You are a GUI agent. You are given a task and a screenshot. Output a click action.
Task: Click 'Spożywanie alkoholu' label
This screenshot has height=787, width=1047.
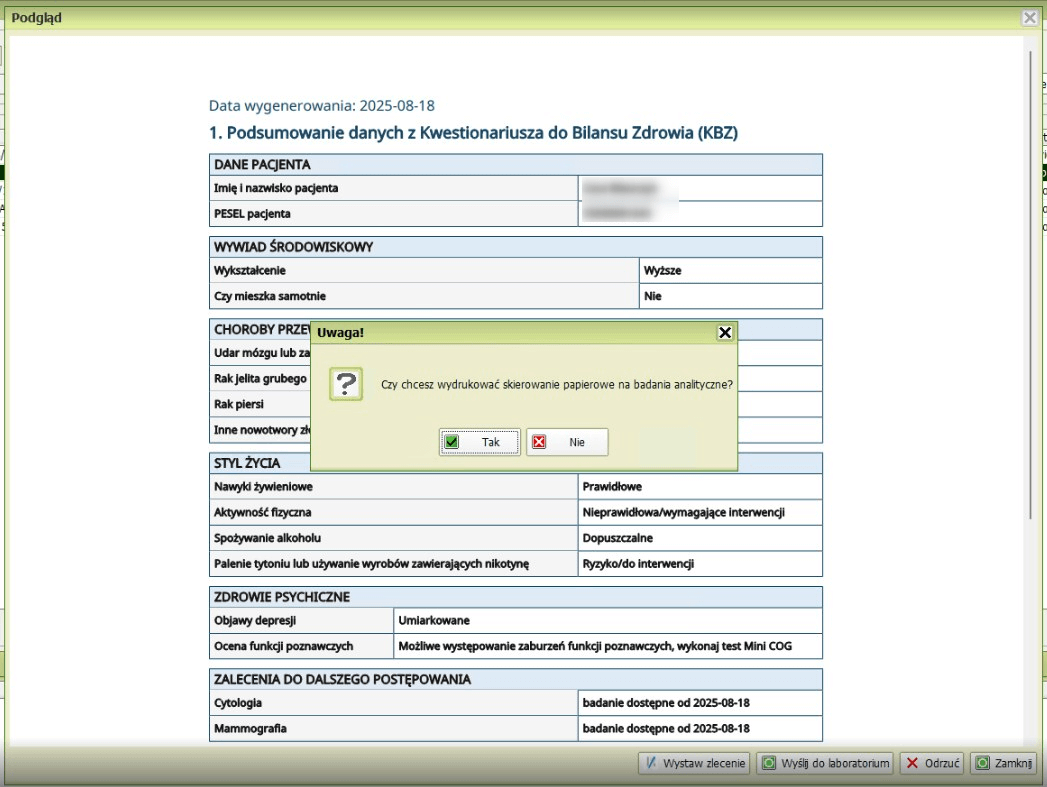pyautogui.click(x=267, y=538)
